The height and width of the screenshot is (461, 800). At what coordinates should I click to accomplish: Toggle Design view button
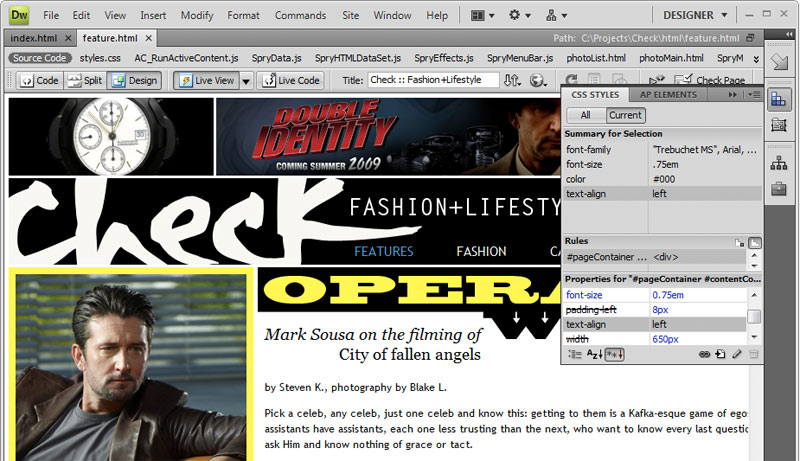coord(133,80)
